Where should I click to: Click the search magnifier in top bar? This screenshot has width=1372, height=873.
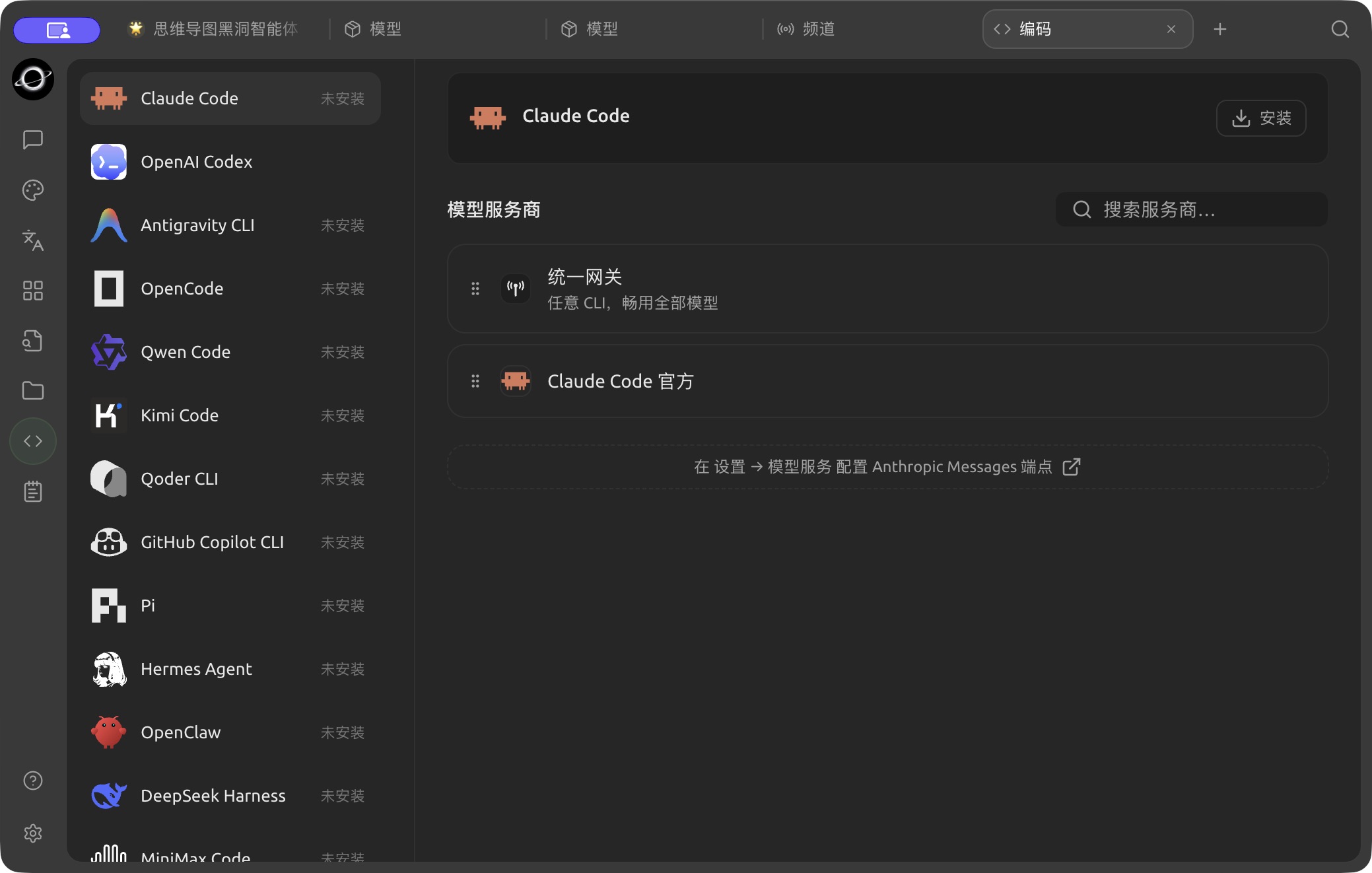[x=1340, y=29]
